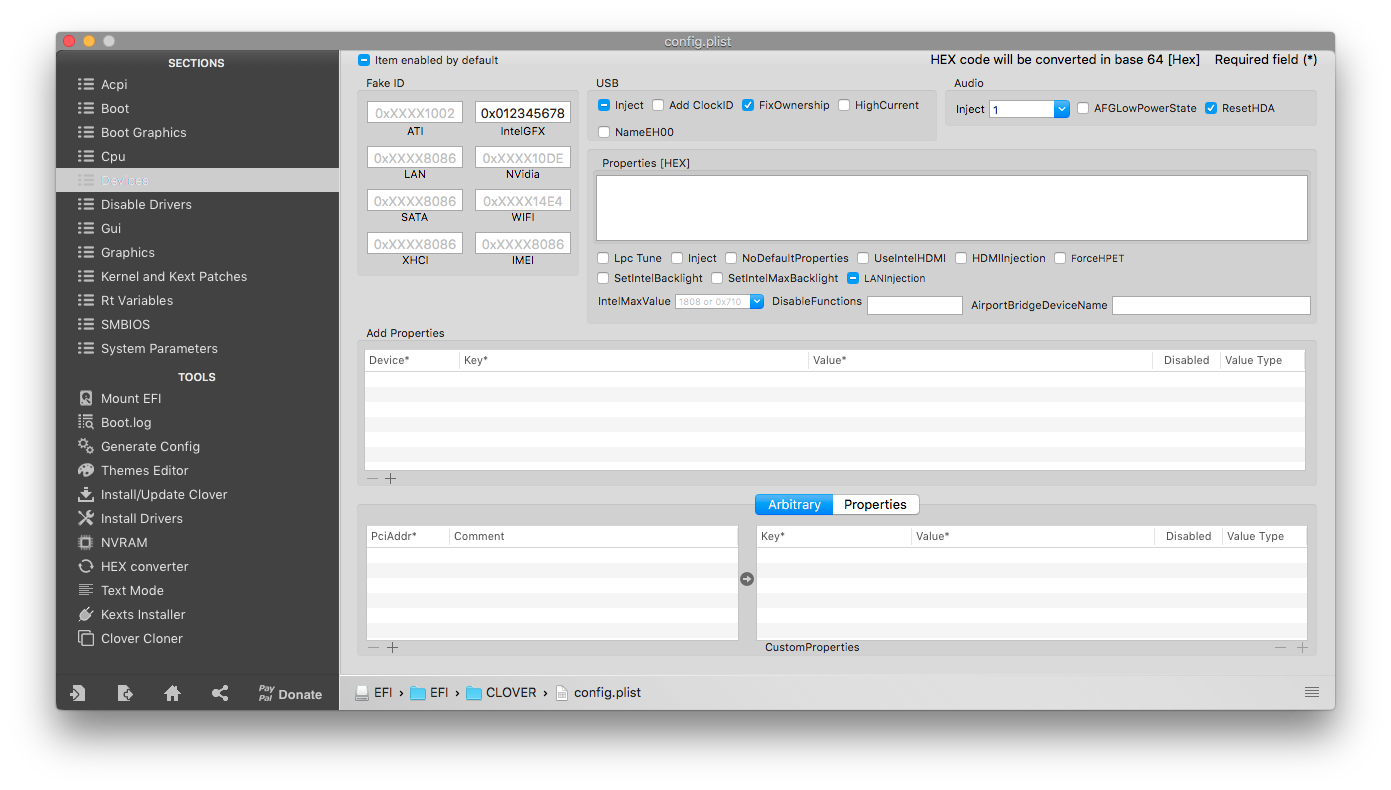Click the ATI fake ID field
The image size is (1391, 790).
415,113
